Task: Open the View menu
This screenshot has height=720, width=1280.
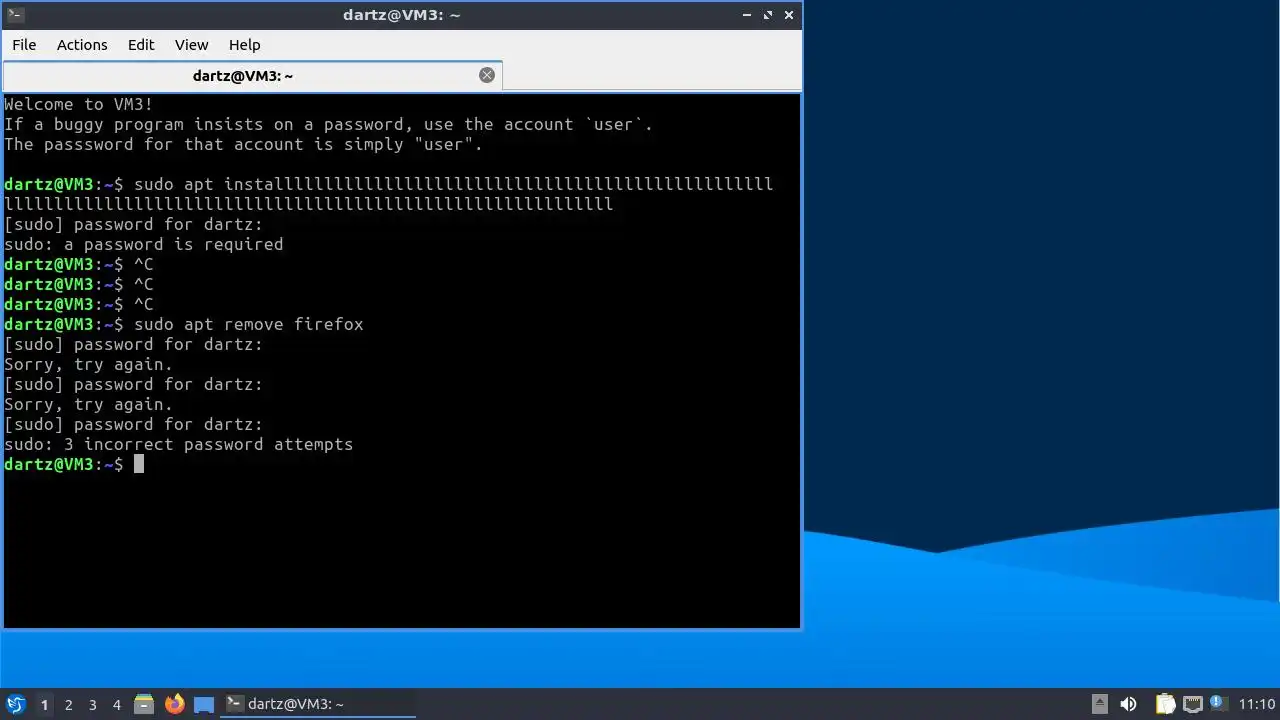Action: click(x=191, y=45)
